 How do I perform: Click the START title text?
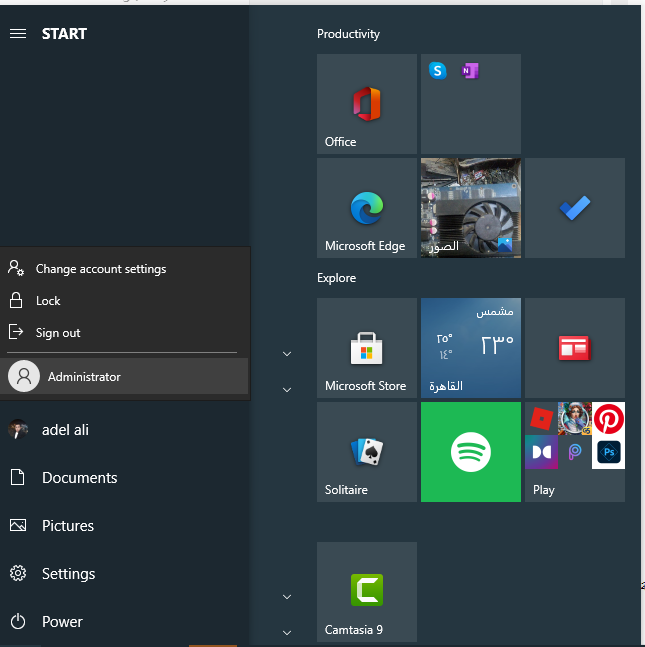(x=64, y=34)
